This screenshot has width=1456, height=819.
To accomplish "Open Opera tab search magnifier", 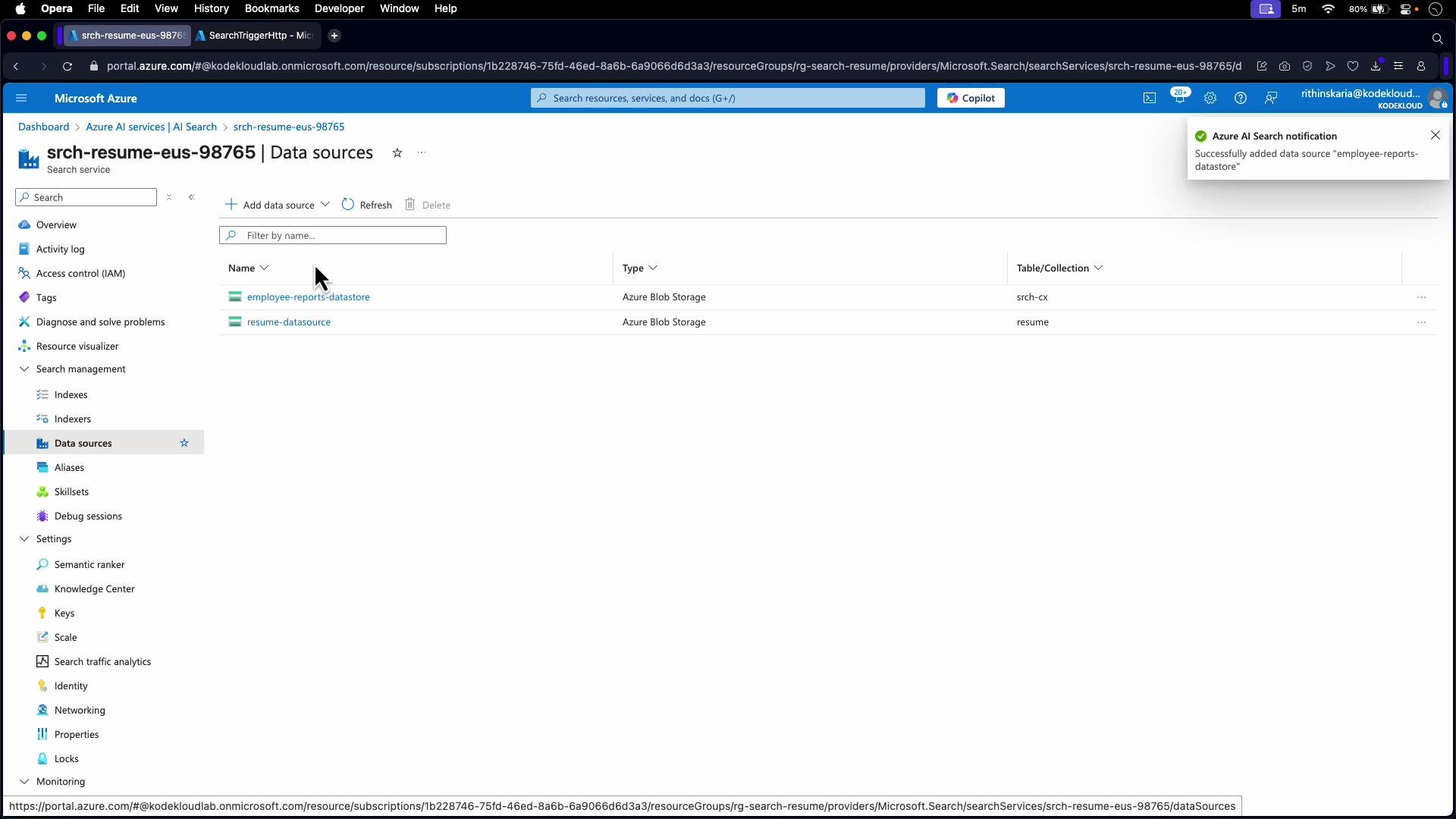I will point(1437,38).
